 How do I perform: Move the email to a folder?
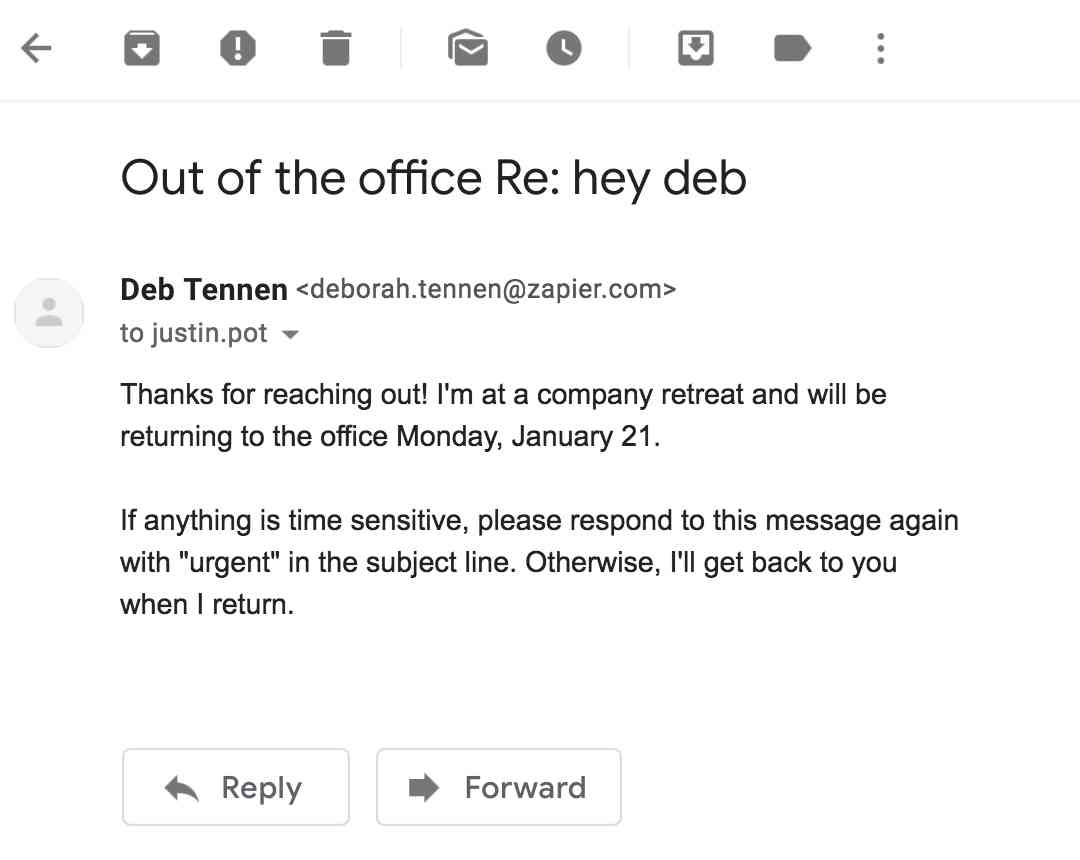[696, 47]
